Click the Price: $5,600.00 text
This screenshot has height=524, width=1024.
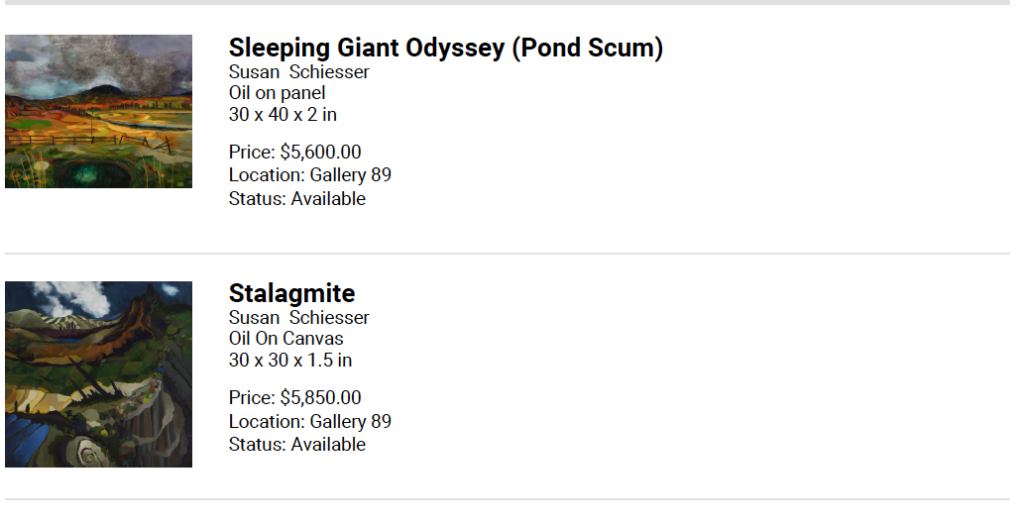click(x=295, y=152)
